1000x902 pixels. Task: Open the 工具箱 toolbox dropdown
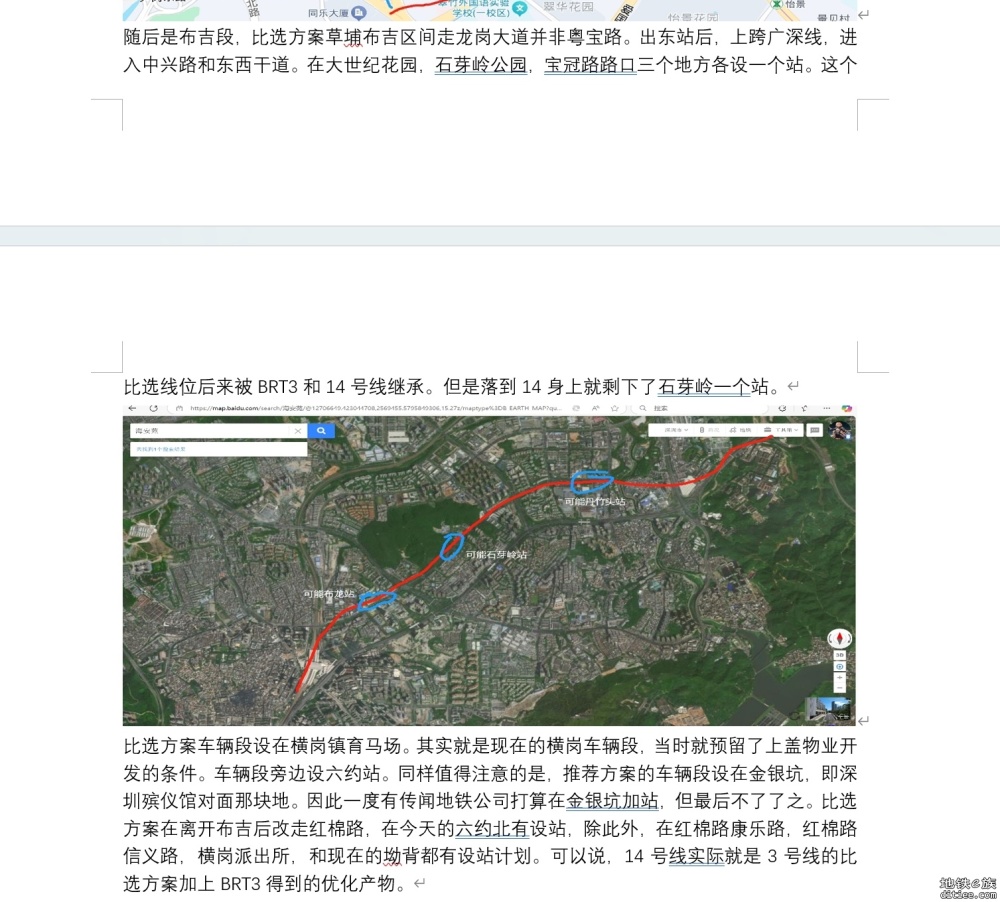(782, 430)
